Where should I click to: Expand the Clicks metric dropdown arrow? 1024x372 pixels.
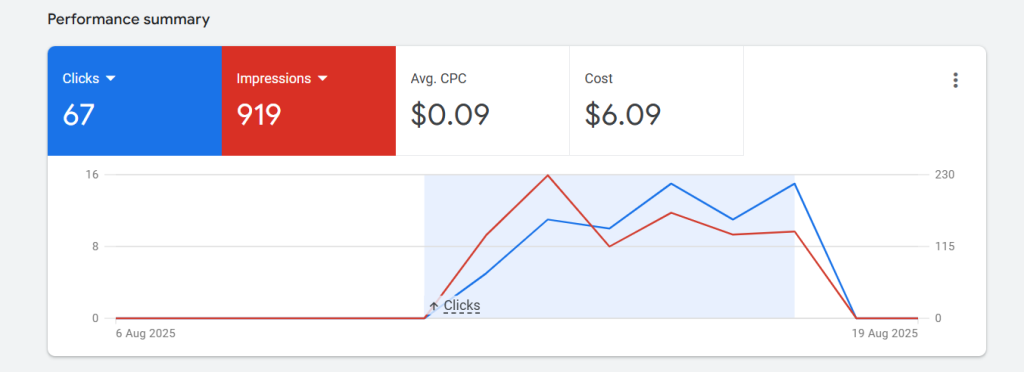point(110,78)
